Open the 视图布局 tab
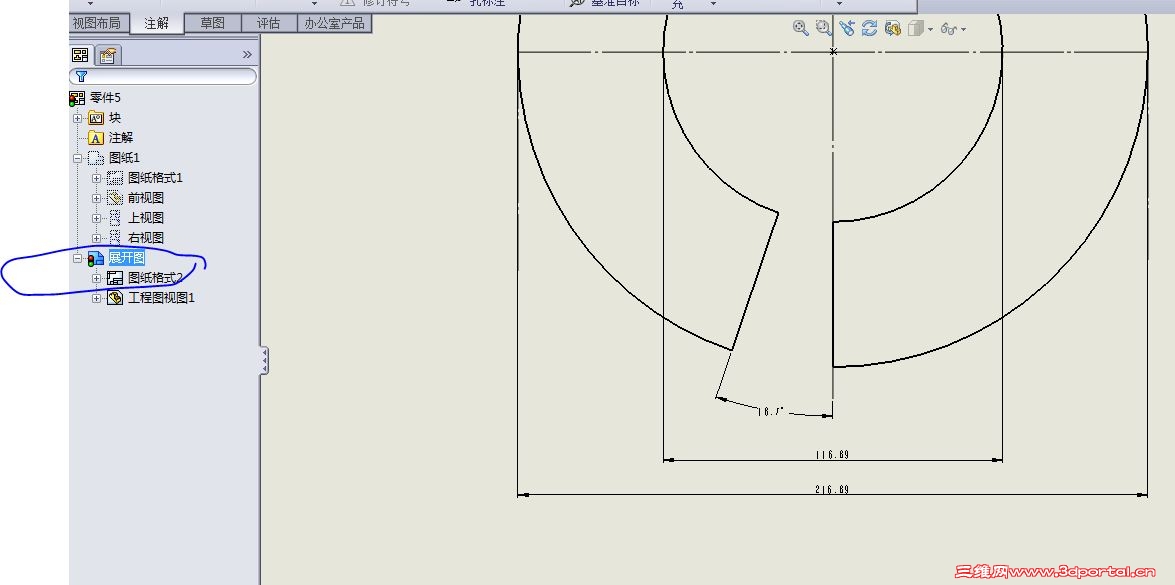This screenshot has width=1175, height=585. (97, 23)
